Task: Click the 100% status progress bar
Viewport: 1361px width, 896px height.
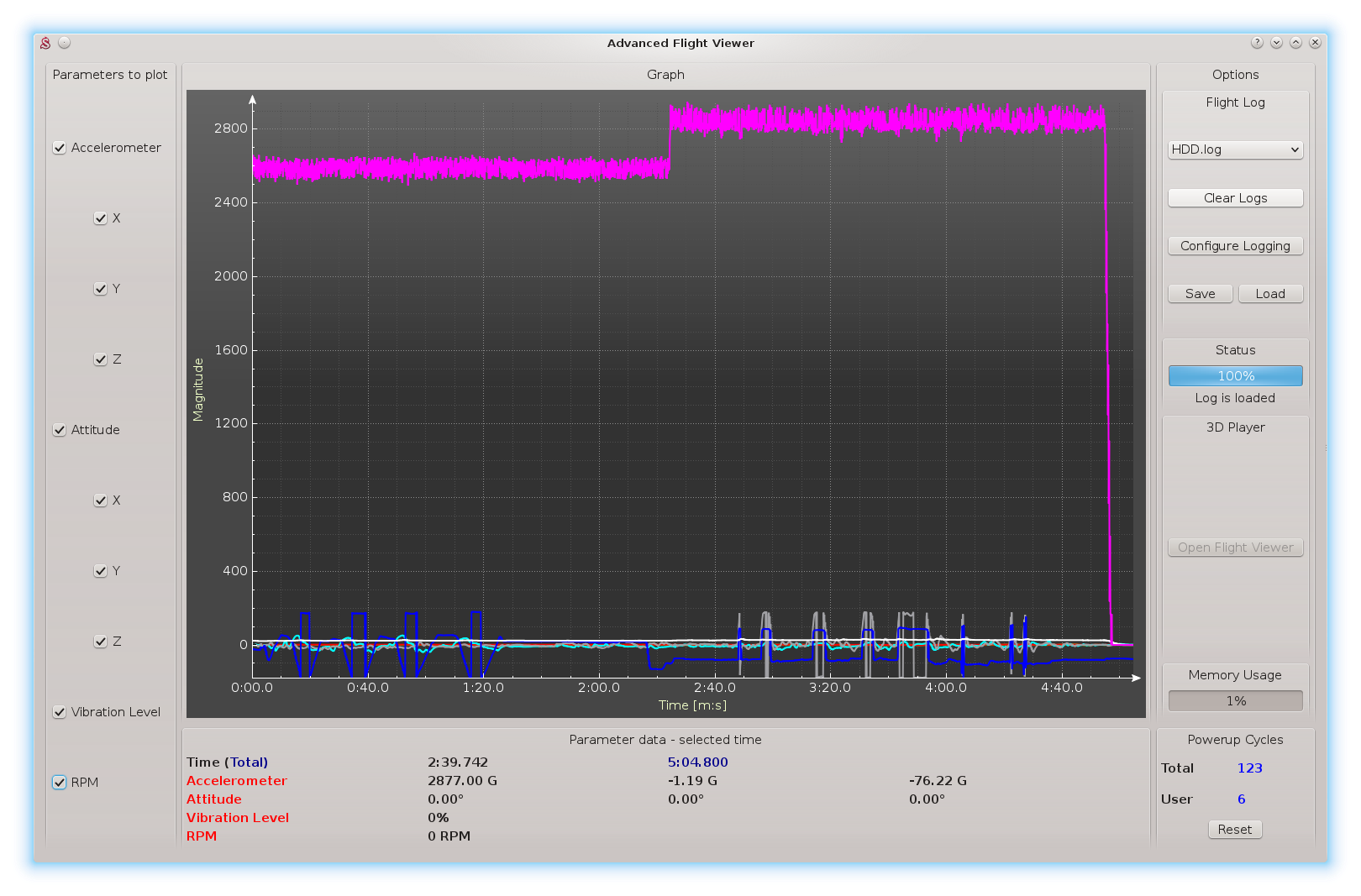Action: click(1235, 376)
